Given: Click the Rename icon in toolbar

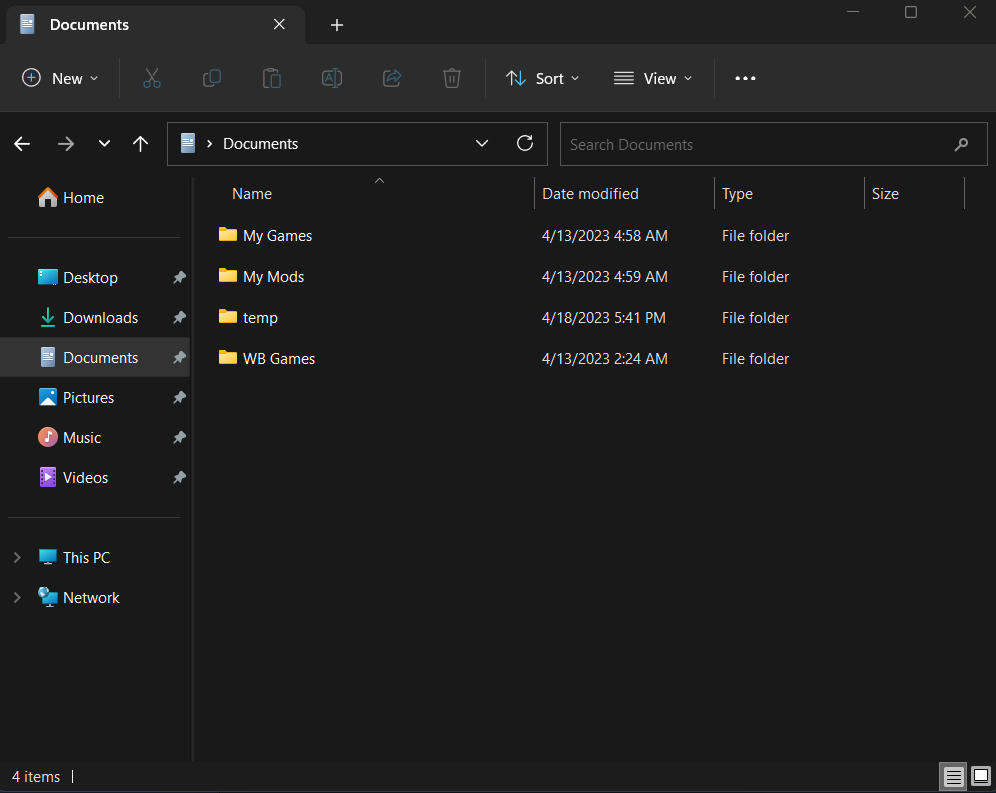Looking at the screenshot, I should coord(332,78).
